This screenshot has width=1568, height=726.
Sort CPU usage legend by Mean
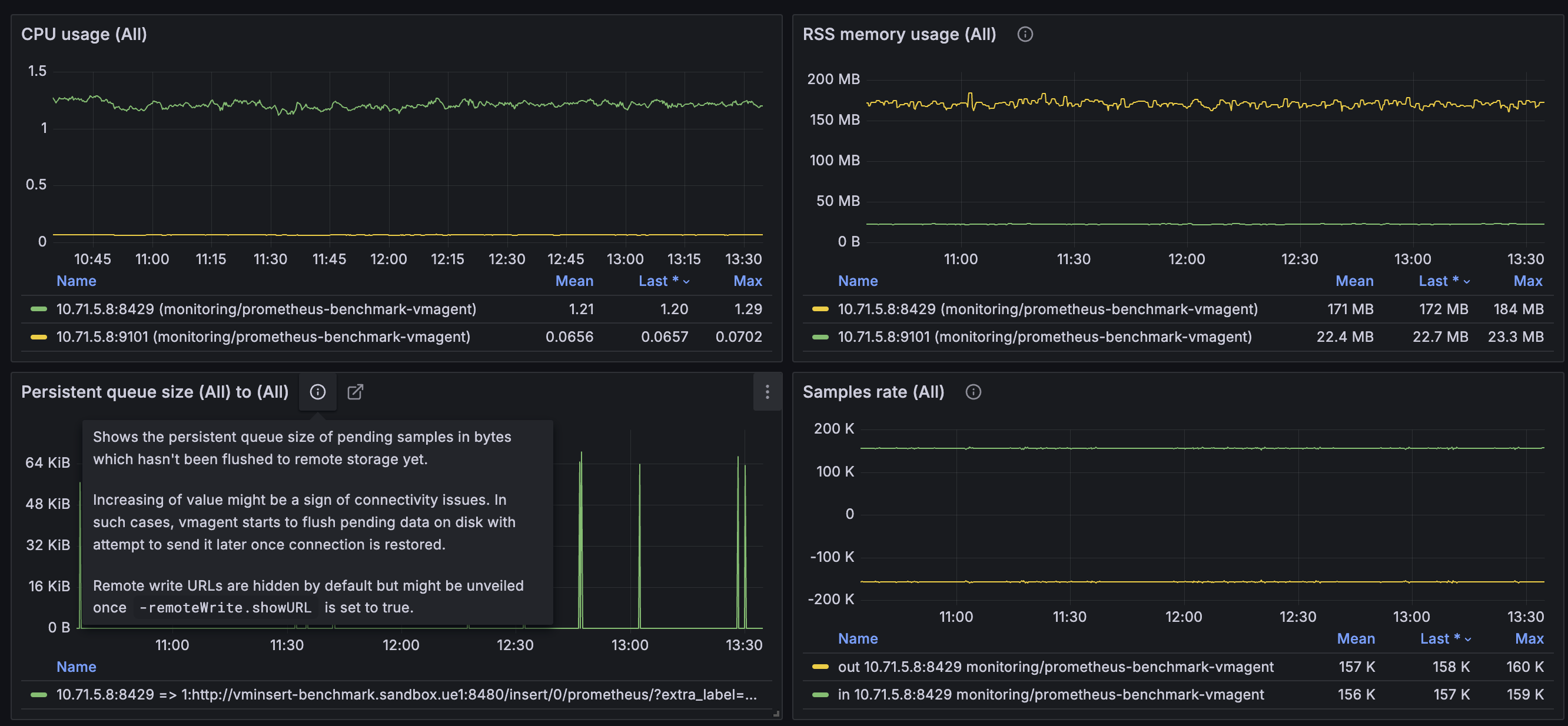click(574, 281)
